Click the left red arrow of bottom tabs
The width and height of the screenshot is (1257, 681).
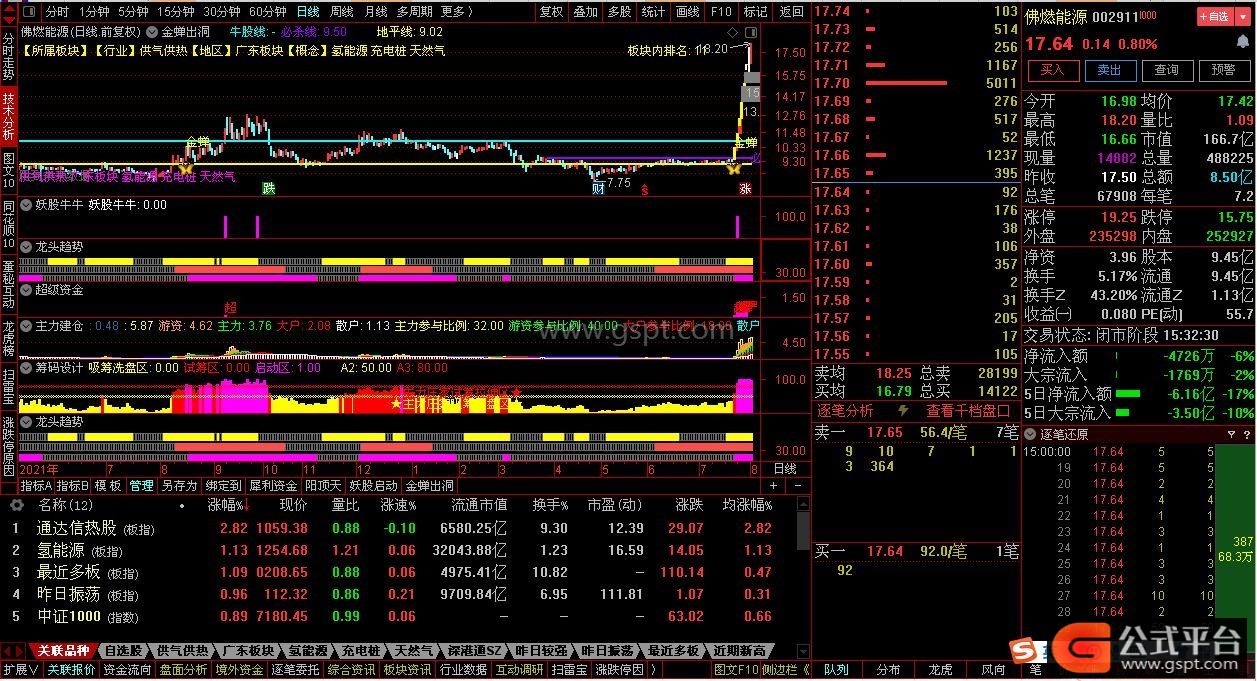(8, 651)
